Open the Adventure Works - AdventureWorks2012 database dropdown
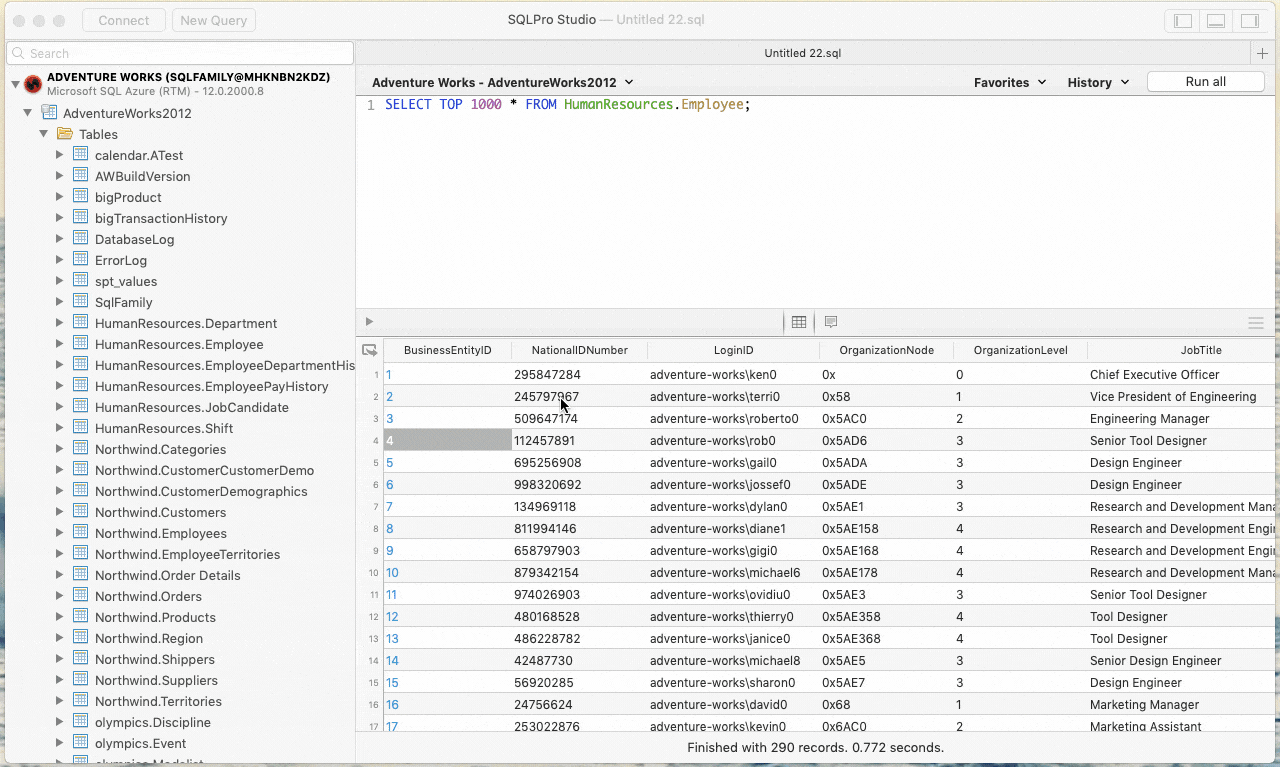The width and height of the screenshot is (1280, 767). point(502,82)
